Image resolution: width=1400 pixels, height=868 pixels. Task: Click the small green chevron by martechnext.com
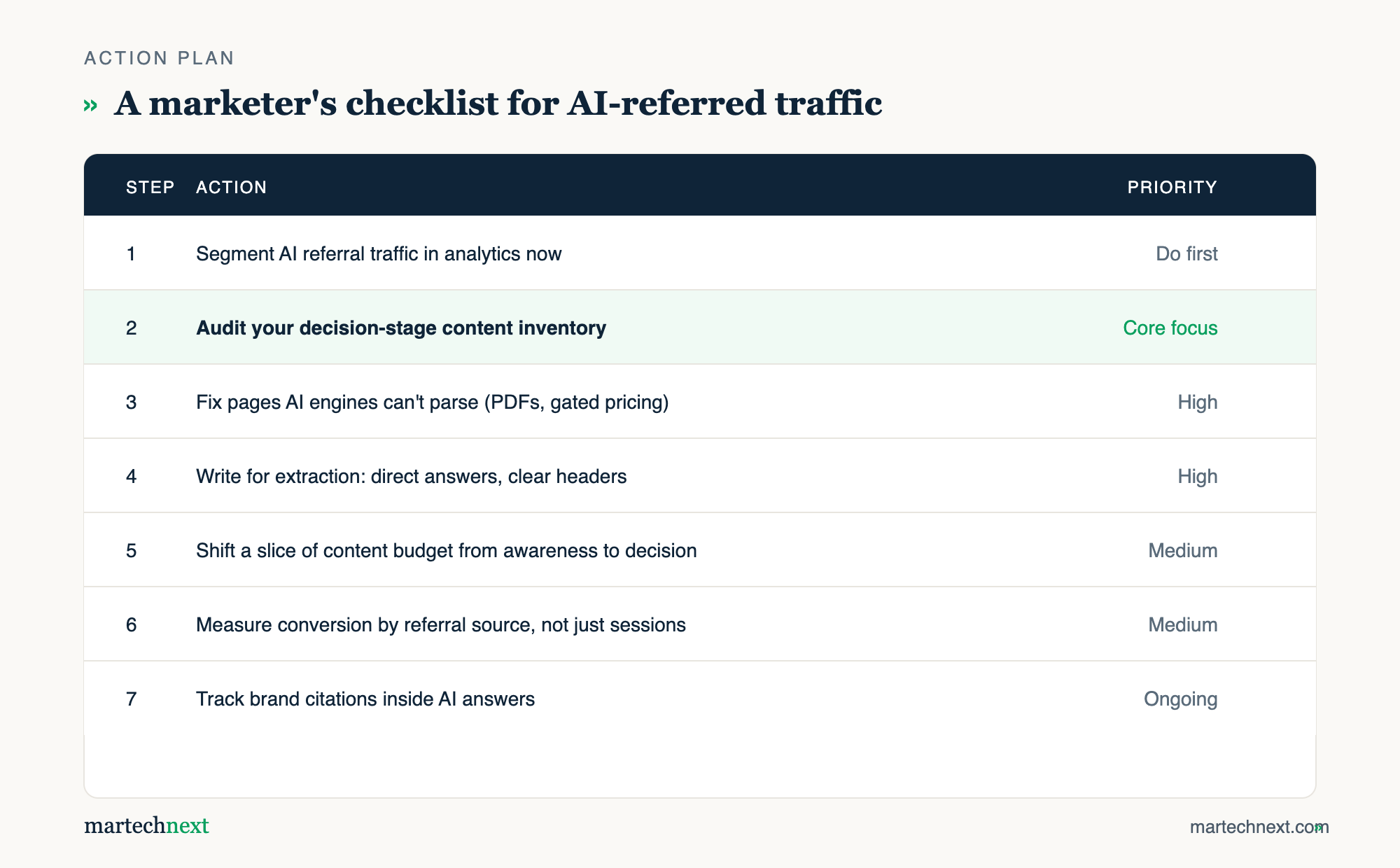tap(1319, 827)
